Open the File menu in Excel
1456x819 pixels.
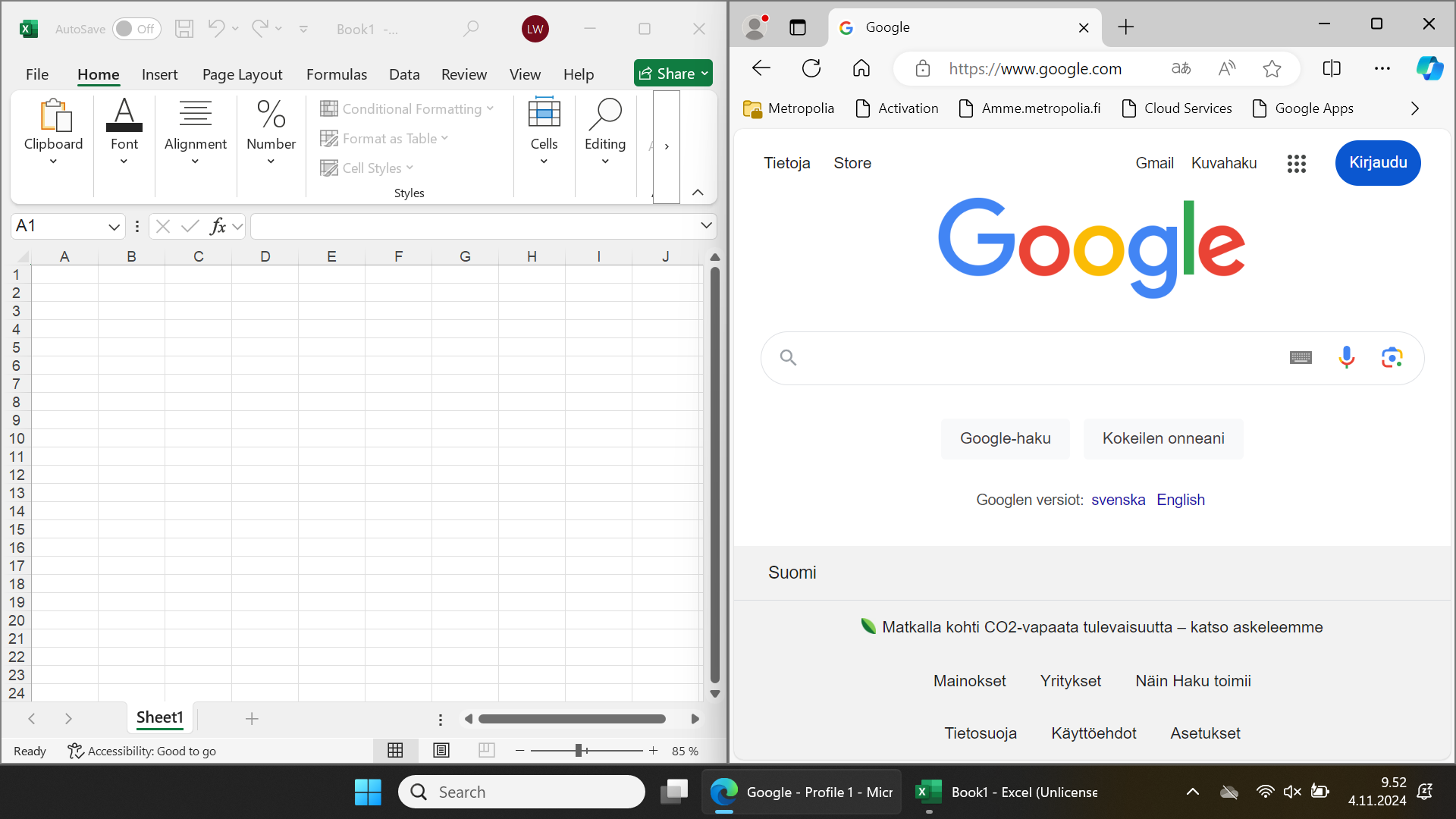[x=37, y=74]
